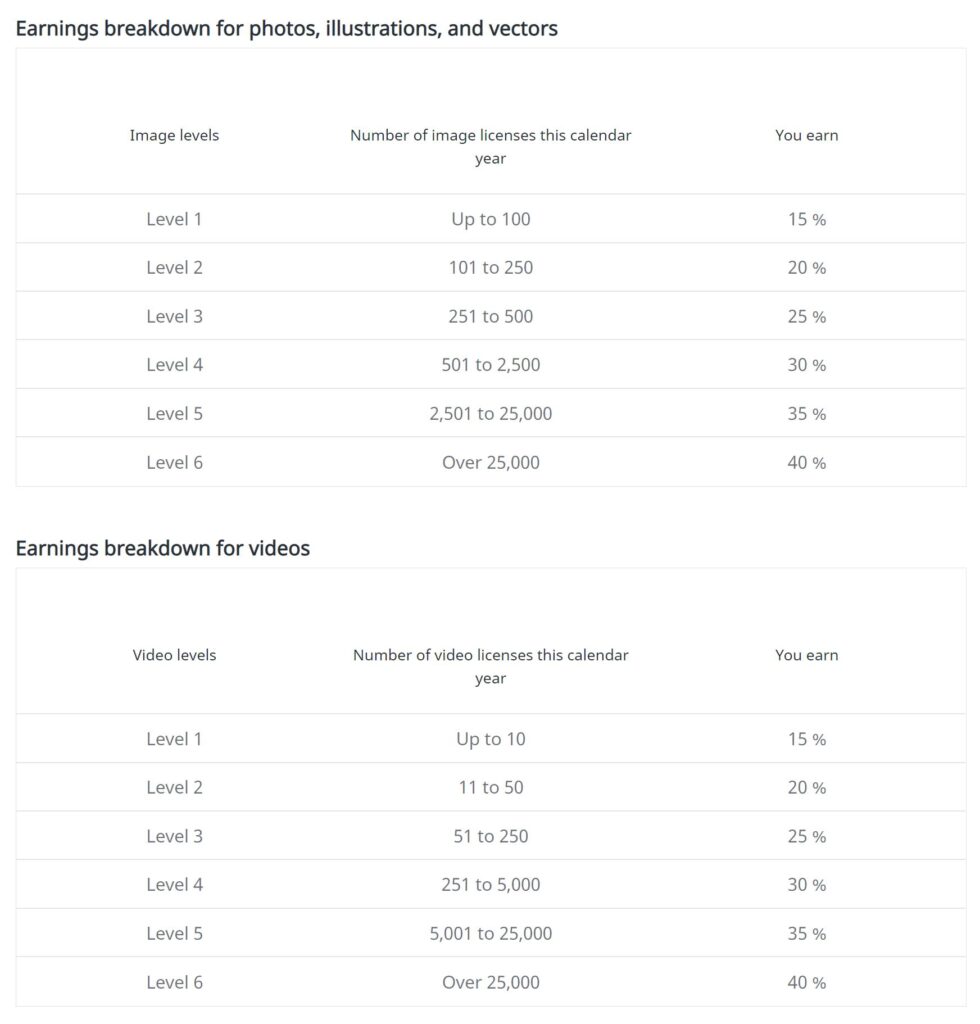Click the 101 to 250 image licenses cell
The height and width of the screenshot is (1024, 980).
tap(490, 268)
